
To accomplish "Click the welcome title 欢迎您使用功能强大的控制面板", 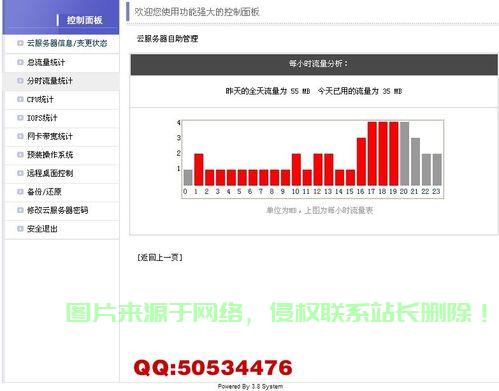I will pos(197,12).
